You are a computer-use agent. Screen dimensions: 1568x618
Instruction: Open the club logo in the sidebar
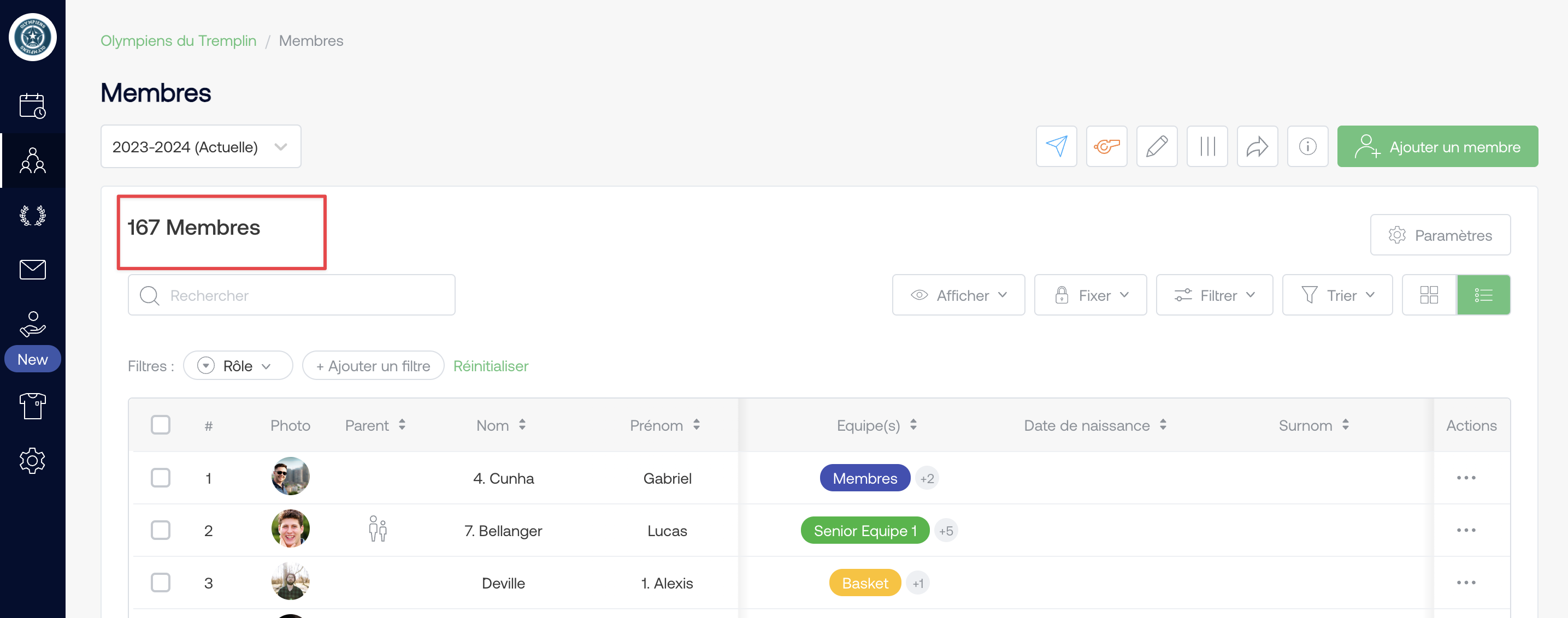(x=32, y=37)
